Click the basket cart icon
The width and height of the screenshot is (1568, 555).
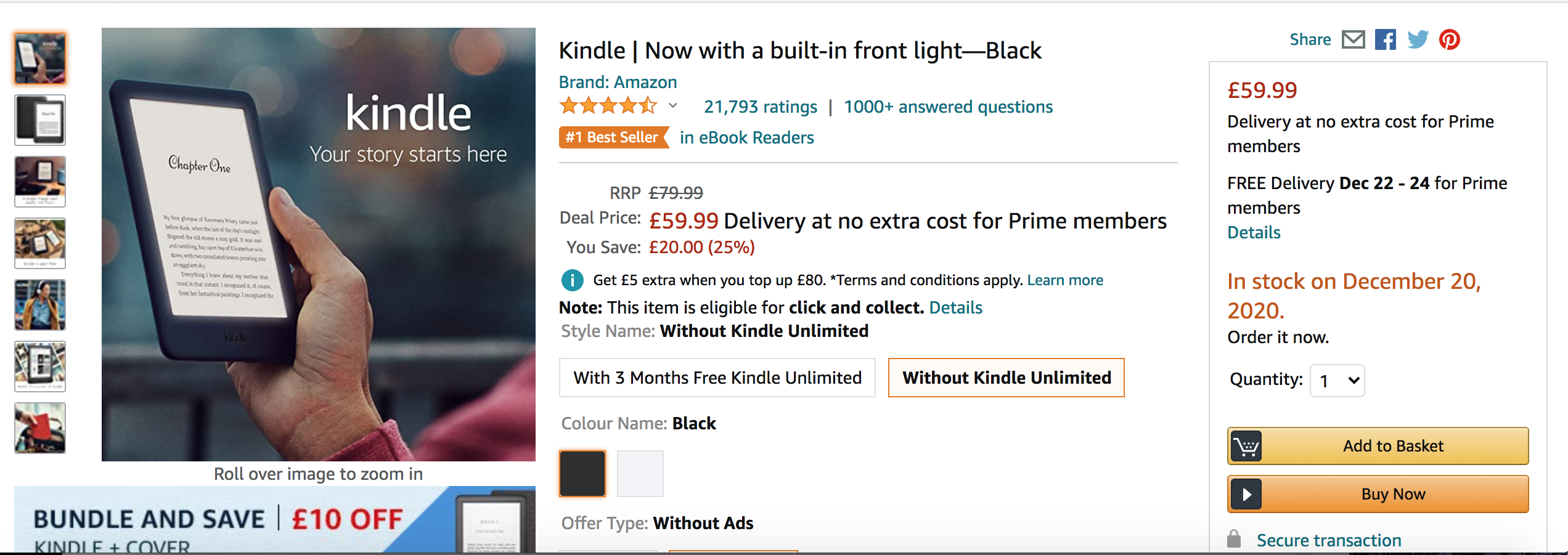[x=1246, y=446]
